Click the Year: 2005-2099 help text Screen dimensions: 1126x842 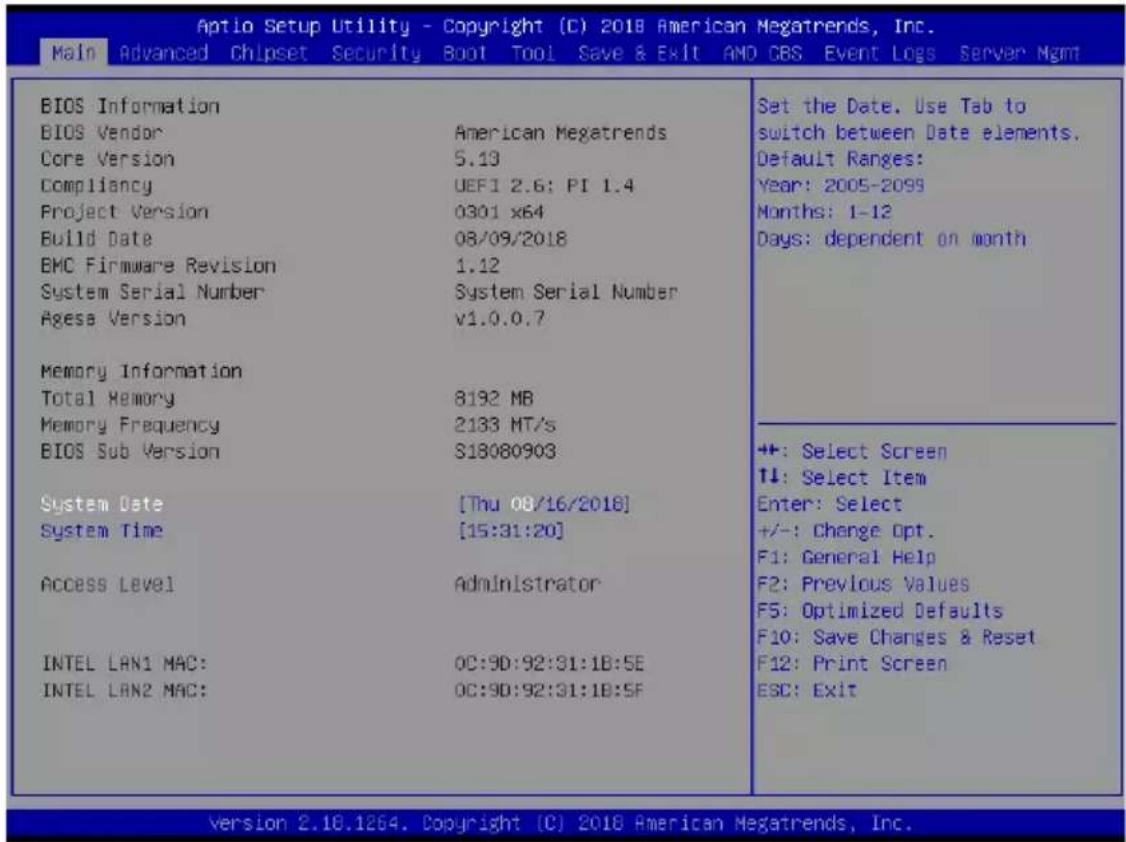(841, 185)
